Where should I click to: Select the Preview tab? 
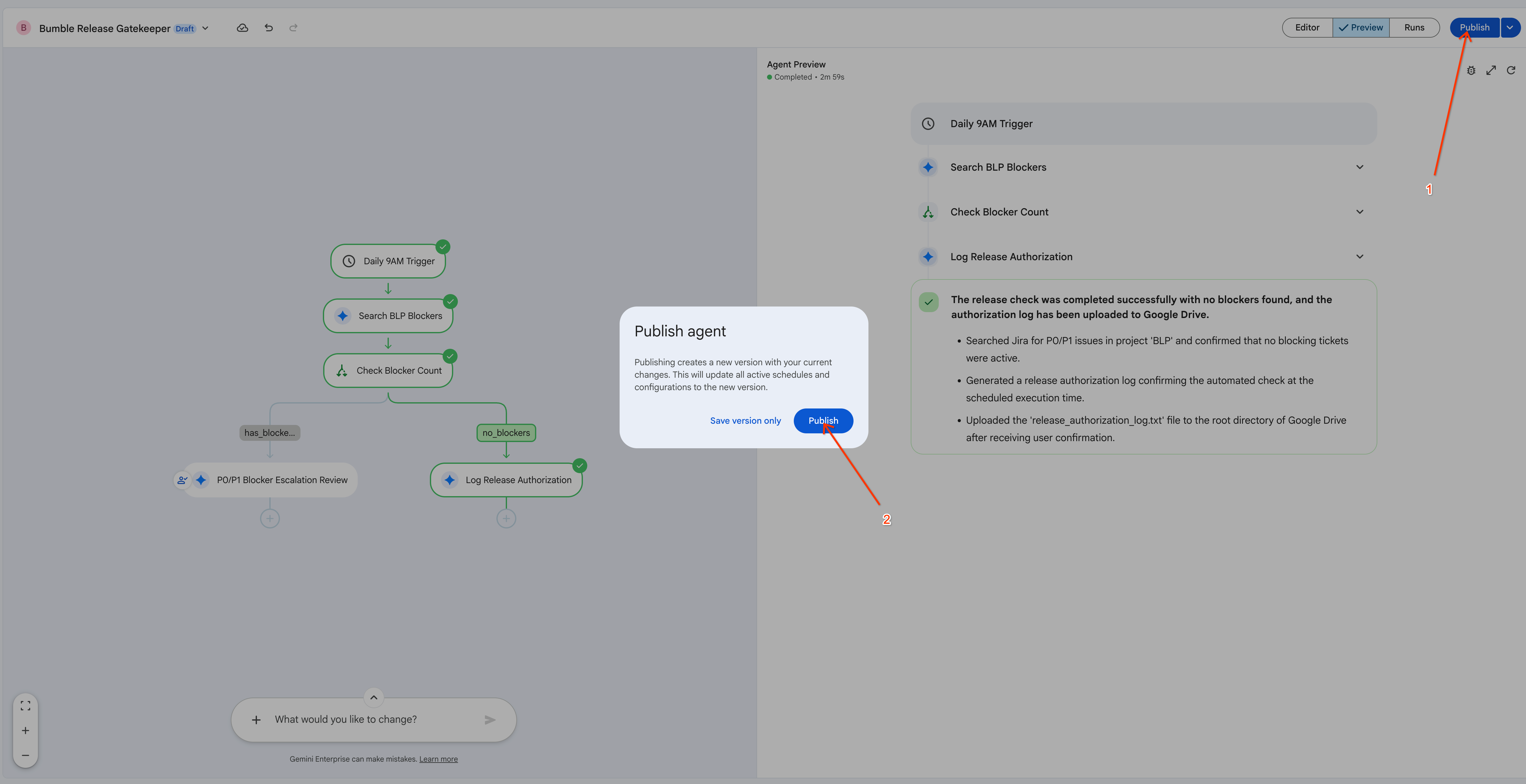(x=1361, y=27)
